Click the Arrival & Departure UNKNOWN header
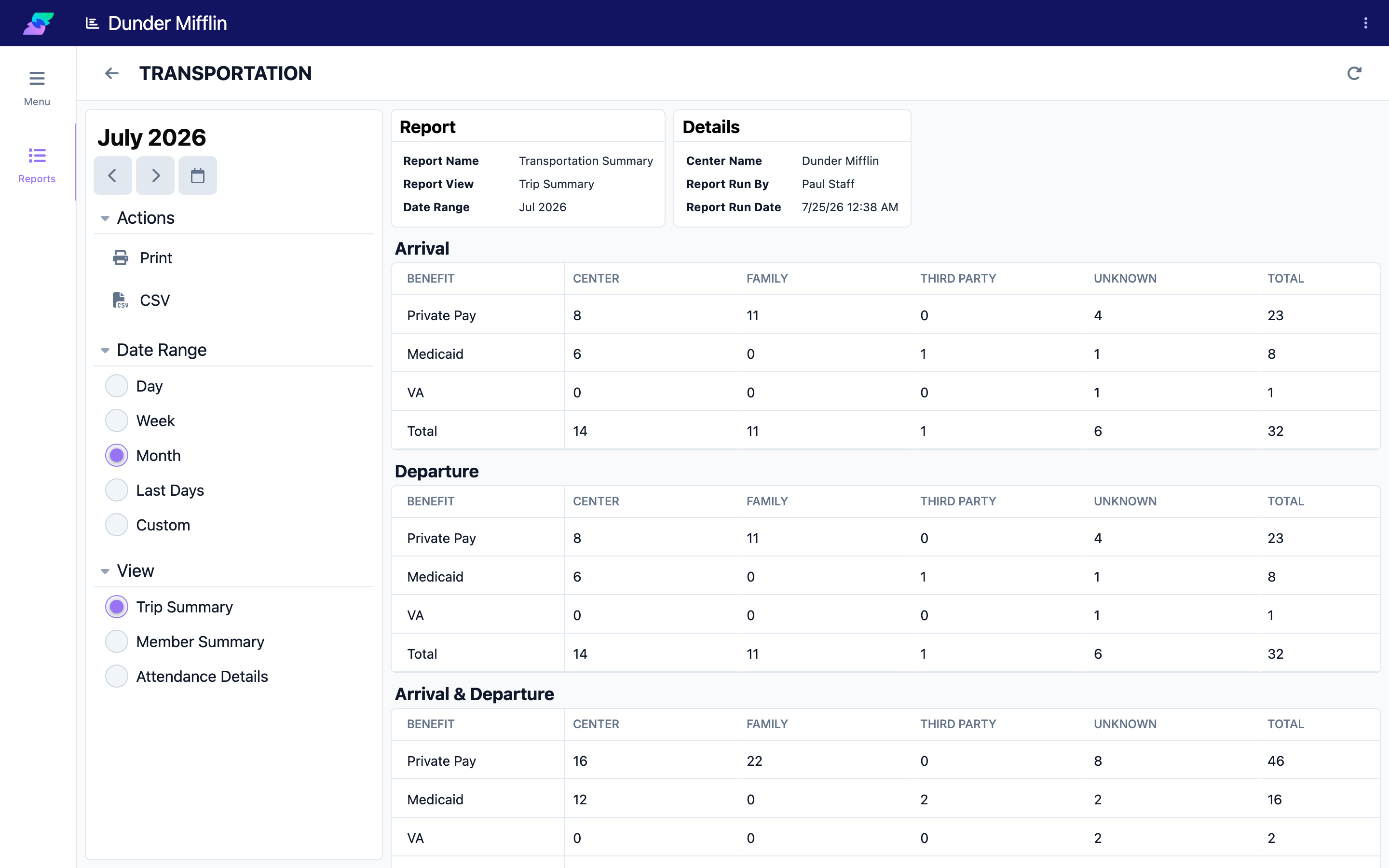The image size is (1389, 868). (x=1125, y=724)
